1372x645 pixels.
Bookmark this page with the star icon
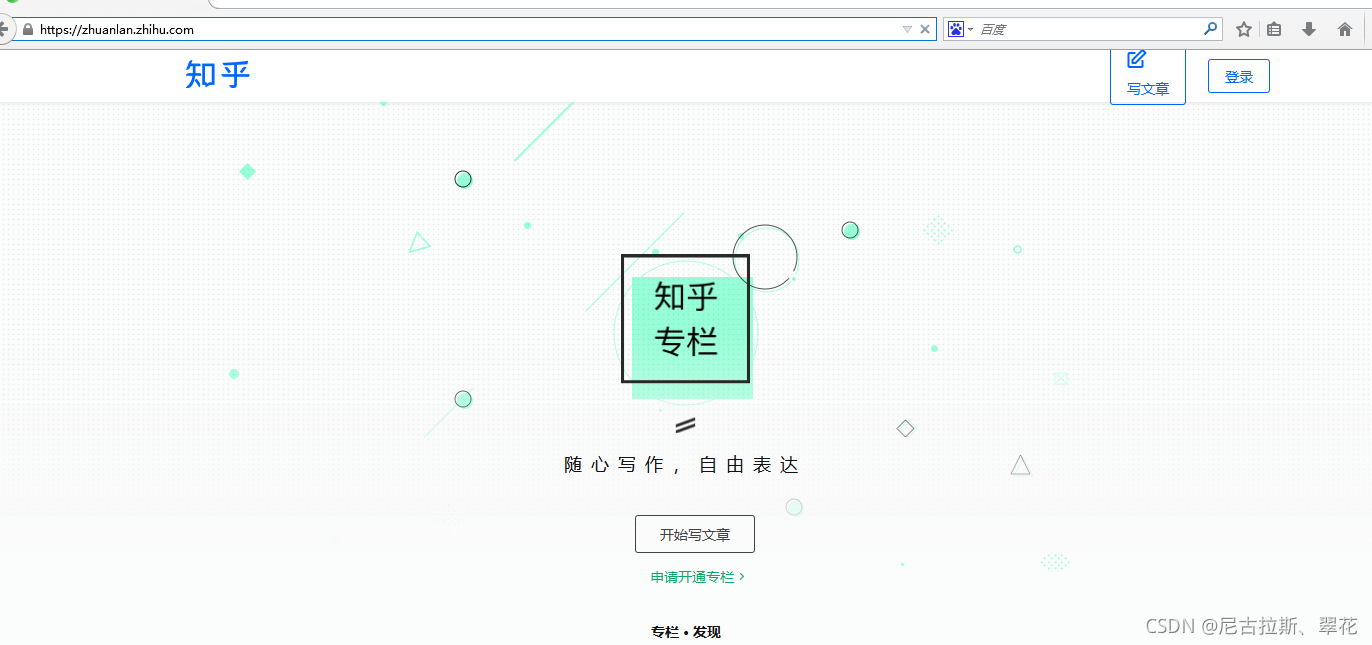pyautogui.click(x=1244, y=30)
